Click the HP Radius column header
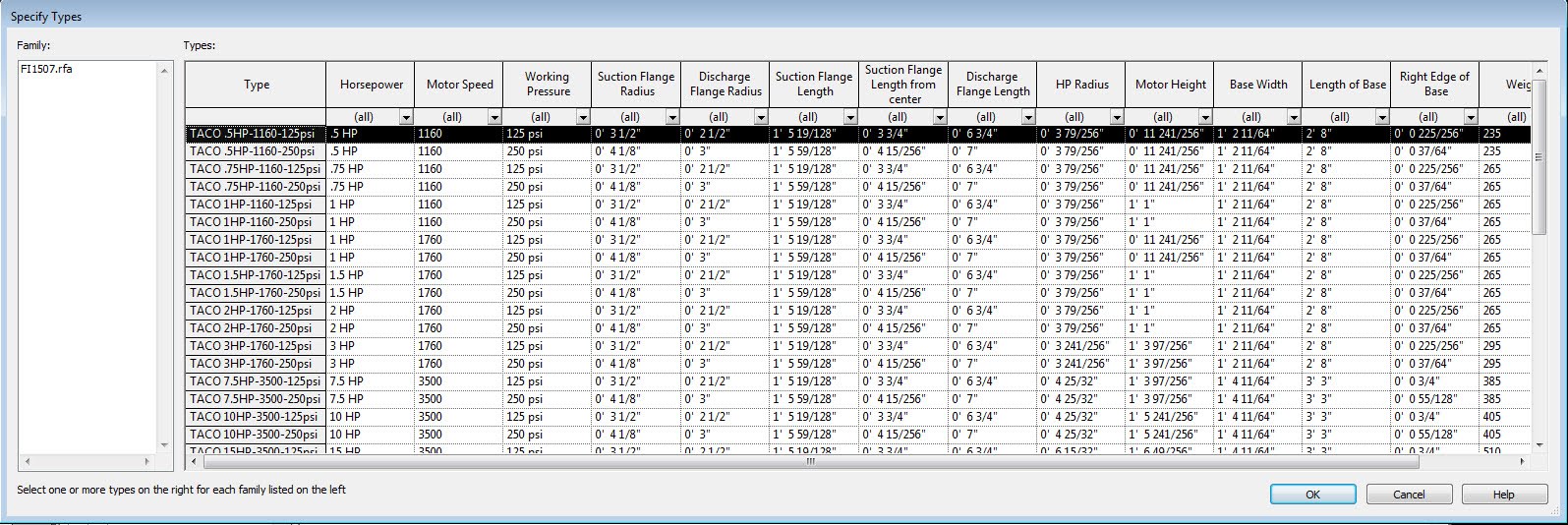This screenshot has height=525, width=1568. pos(1081,85)
